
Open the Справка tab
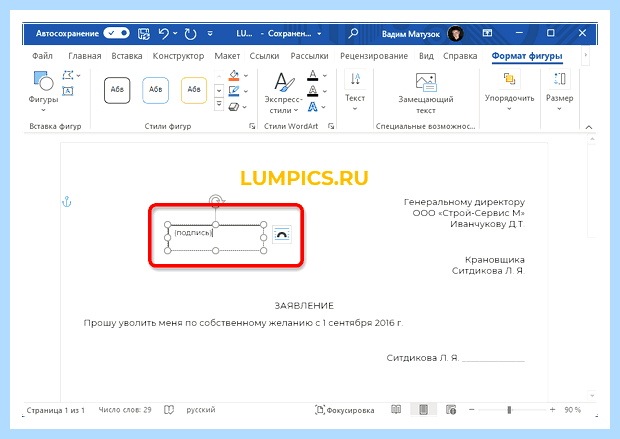click(460, 56)
